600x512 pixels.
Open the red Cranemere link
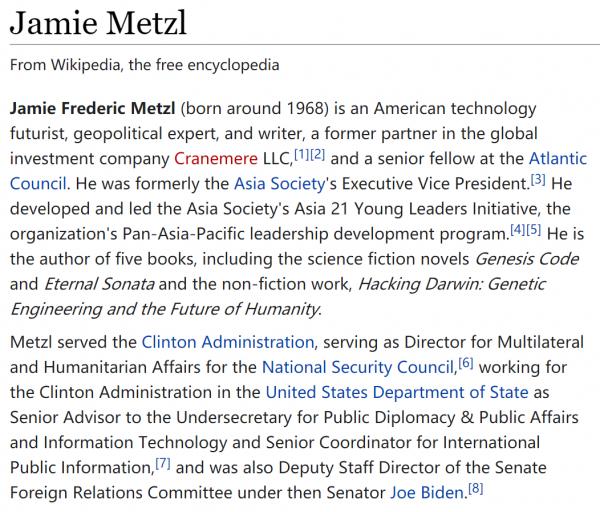[x=217, y=159]
